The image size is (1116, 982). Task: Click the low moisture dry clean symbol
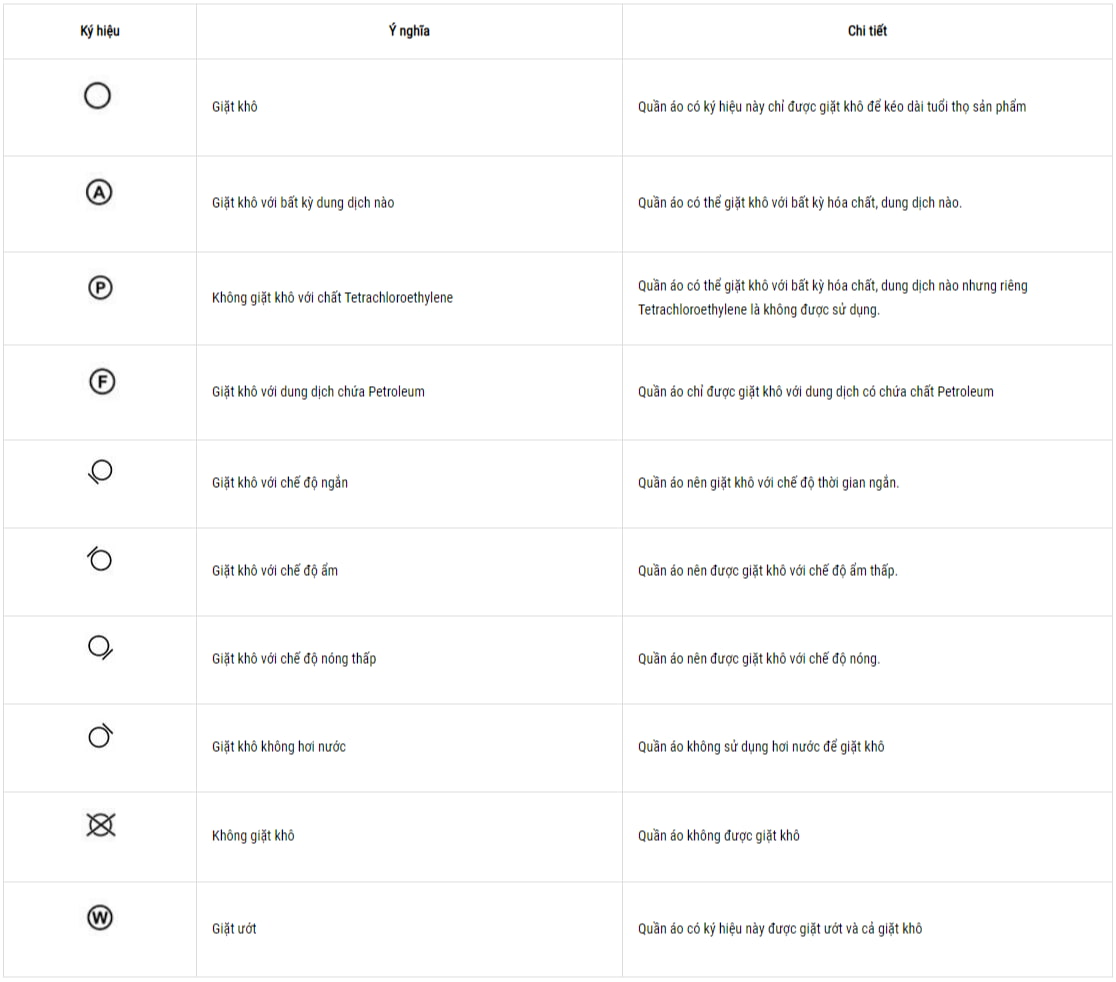100,559
